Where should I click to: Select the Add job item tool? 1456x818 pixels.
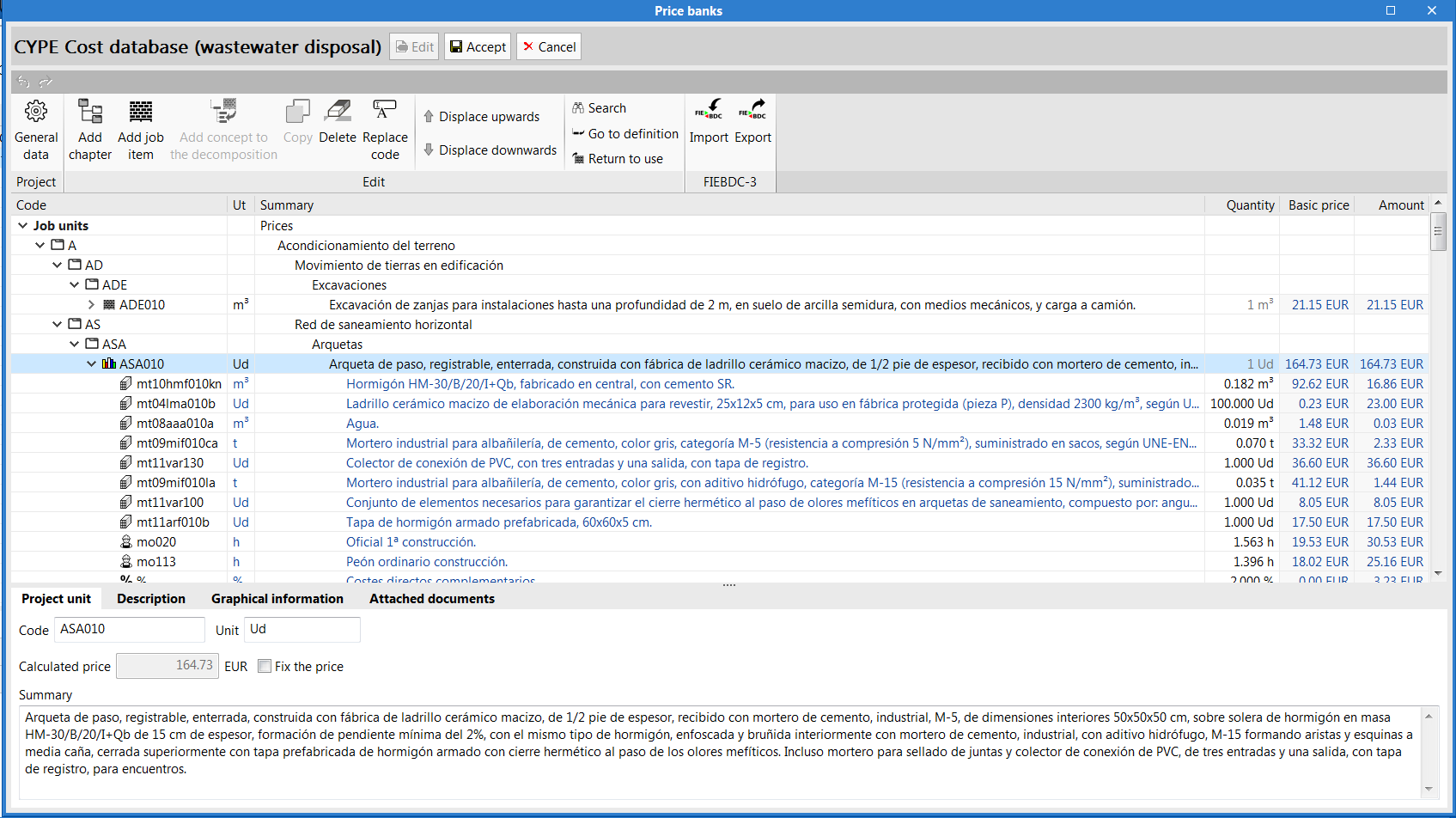[x=140, y=127]
